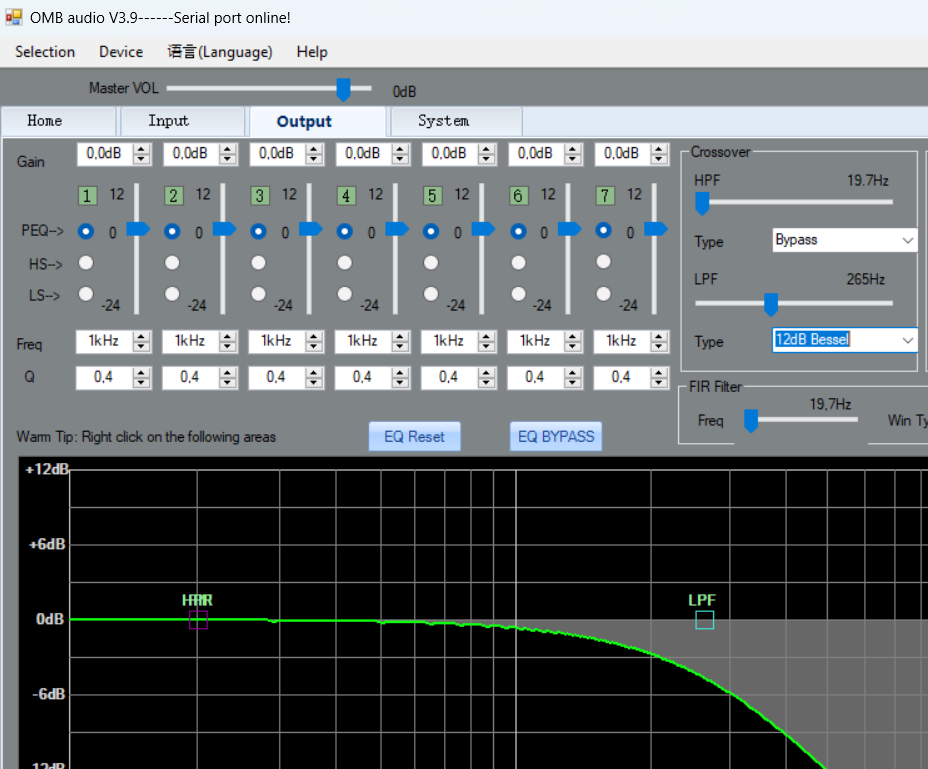Select HS mode for band 1
The height and width of the screenshot is (769, 928).
click(x=86, y=263)
